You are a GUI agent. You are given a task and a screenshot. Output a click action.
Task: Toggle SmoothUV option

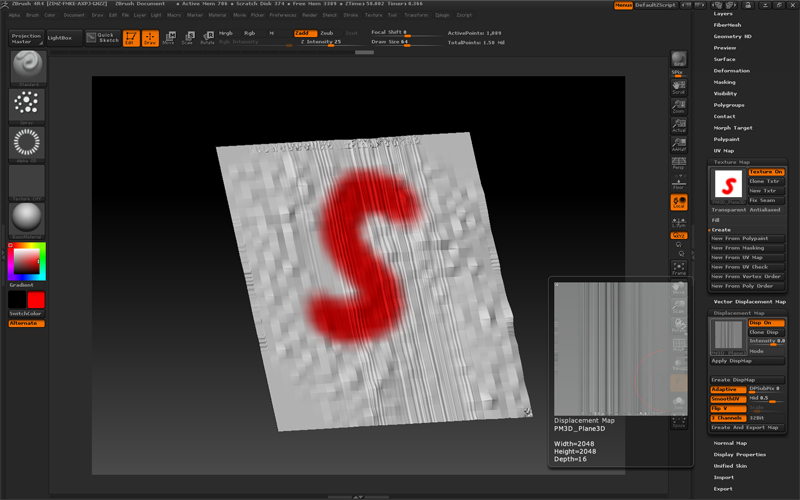pos(728,399)
